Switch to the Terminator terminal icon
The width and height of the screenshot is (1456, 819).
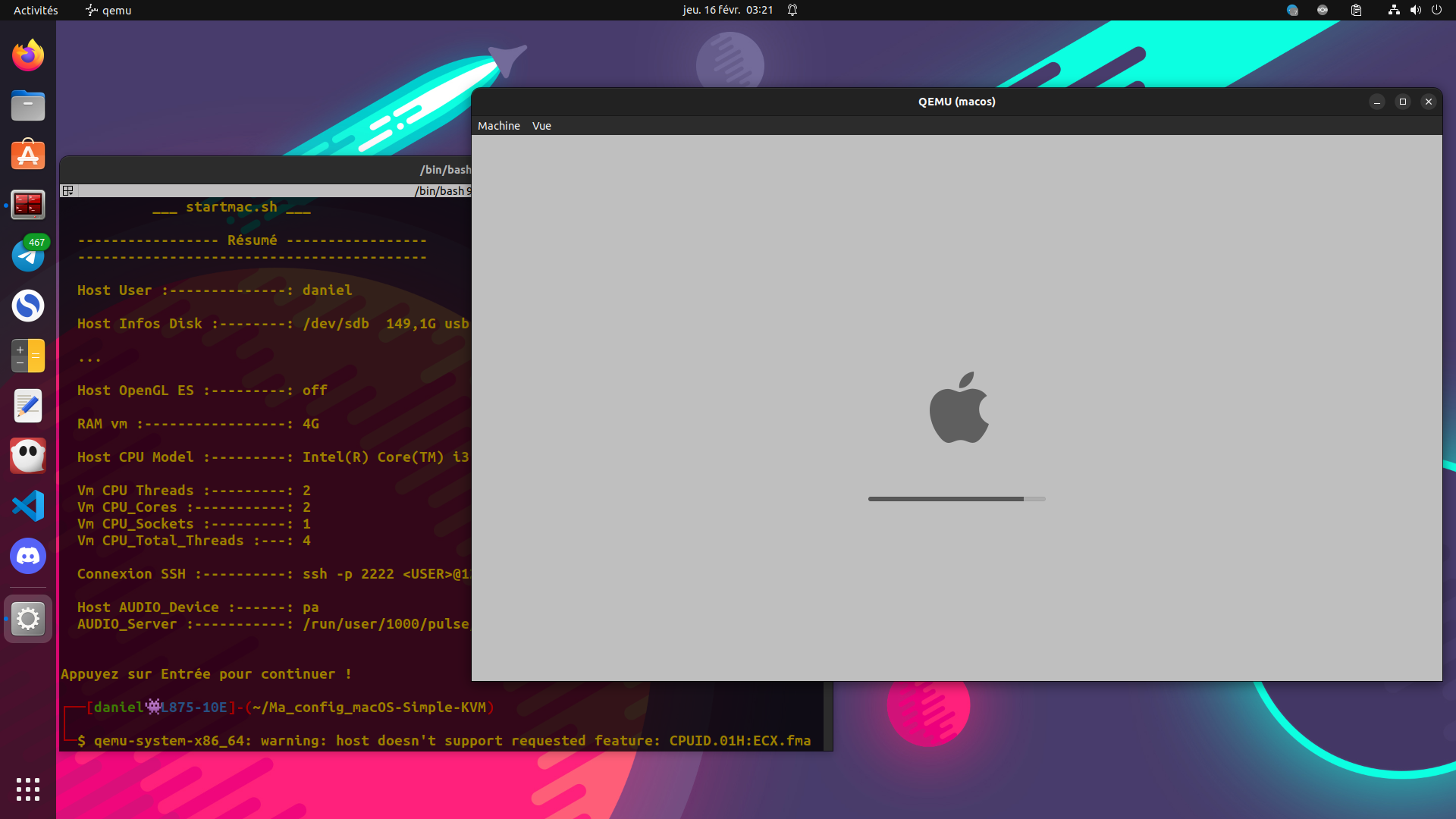(28, 205)
